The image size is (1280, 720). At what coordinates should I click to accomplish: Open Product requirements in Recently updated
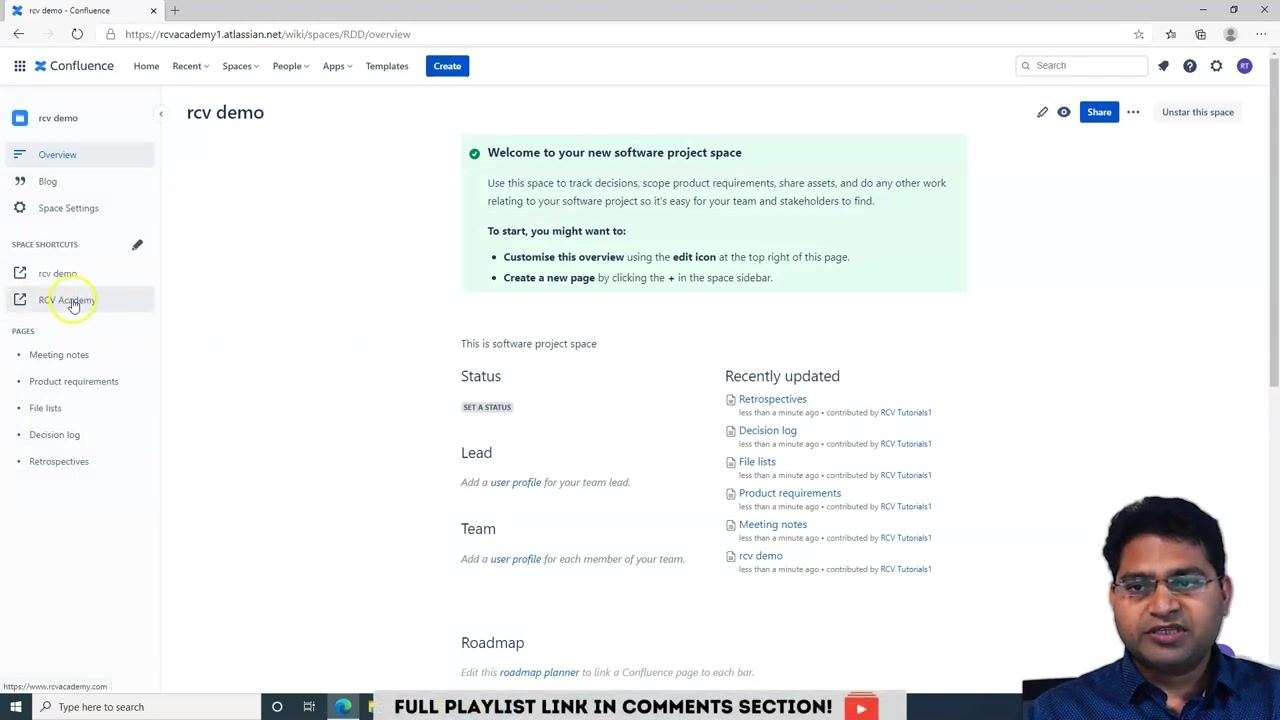pyautogui.click(x=789, y=493)
